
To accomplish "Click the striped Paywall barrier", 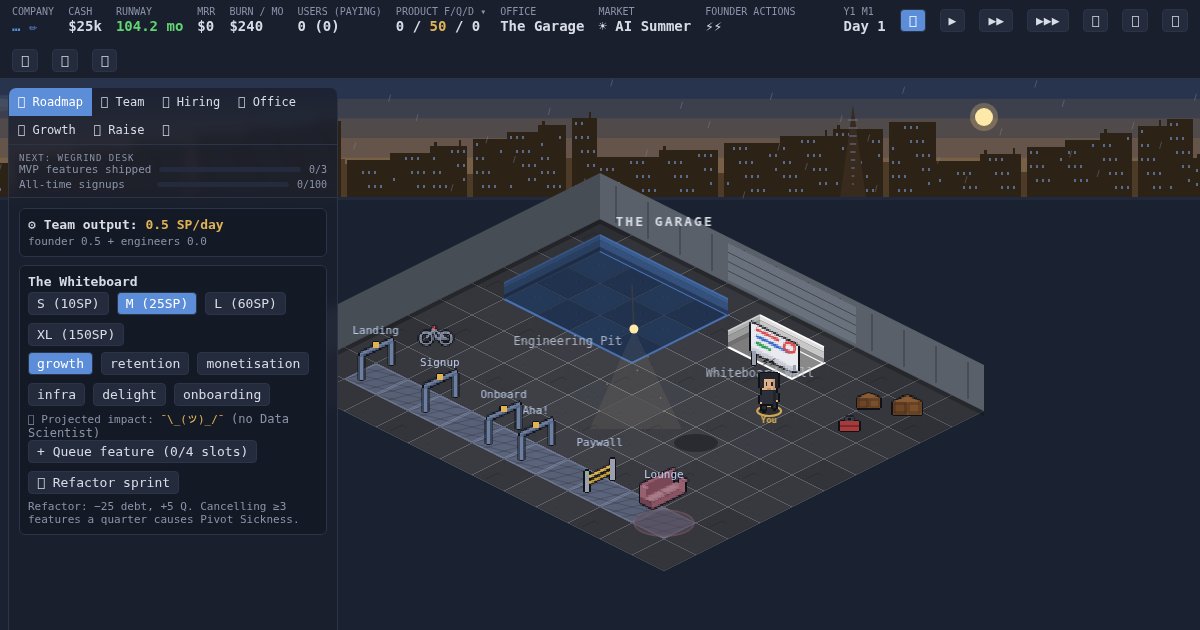I will coord(599,475).
